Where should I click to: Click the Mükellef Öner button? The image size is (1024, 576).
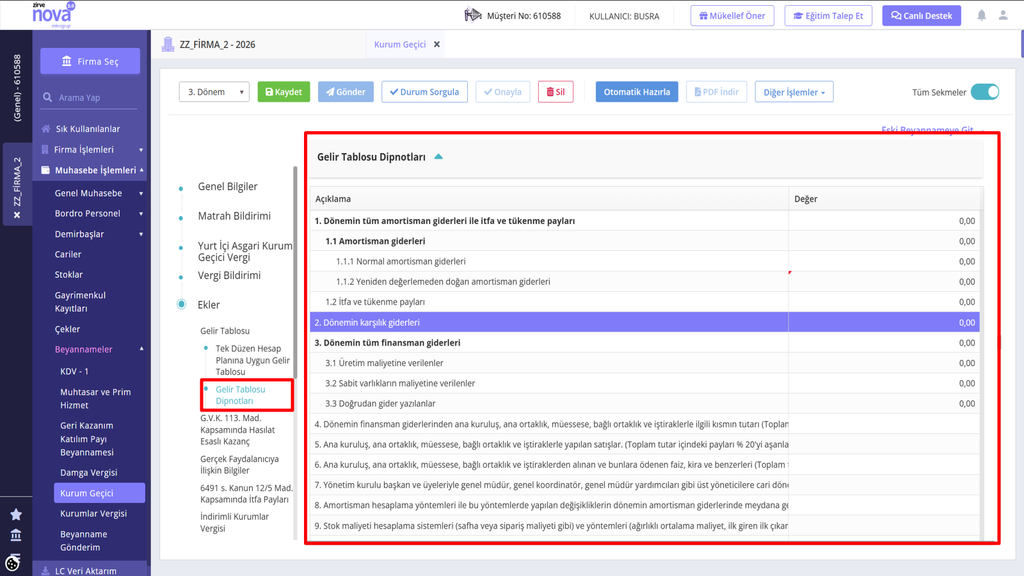point(732,16)
